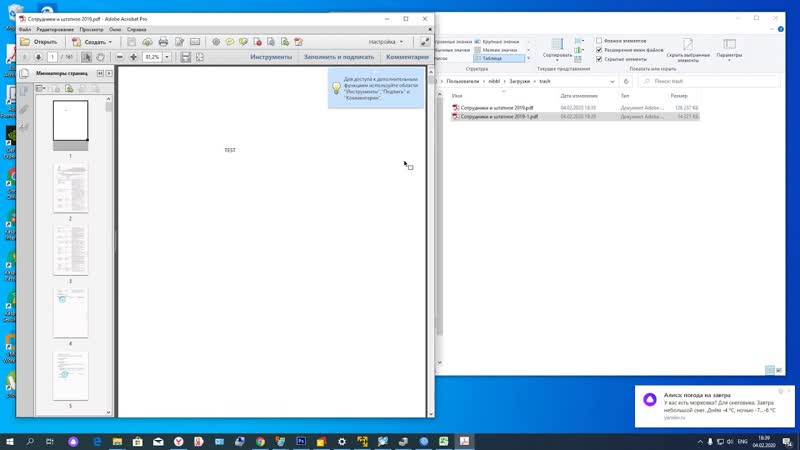Expand the Sort by dropdown in Explorer

point(557,49)
